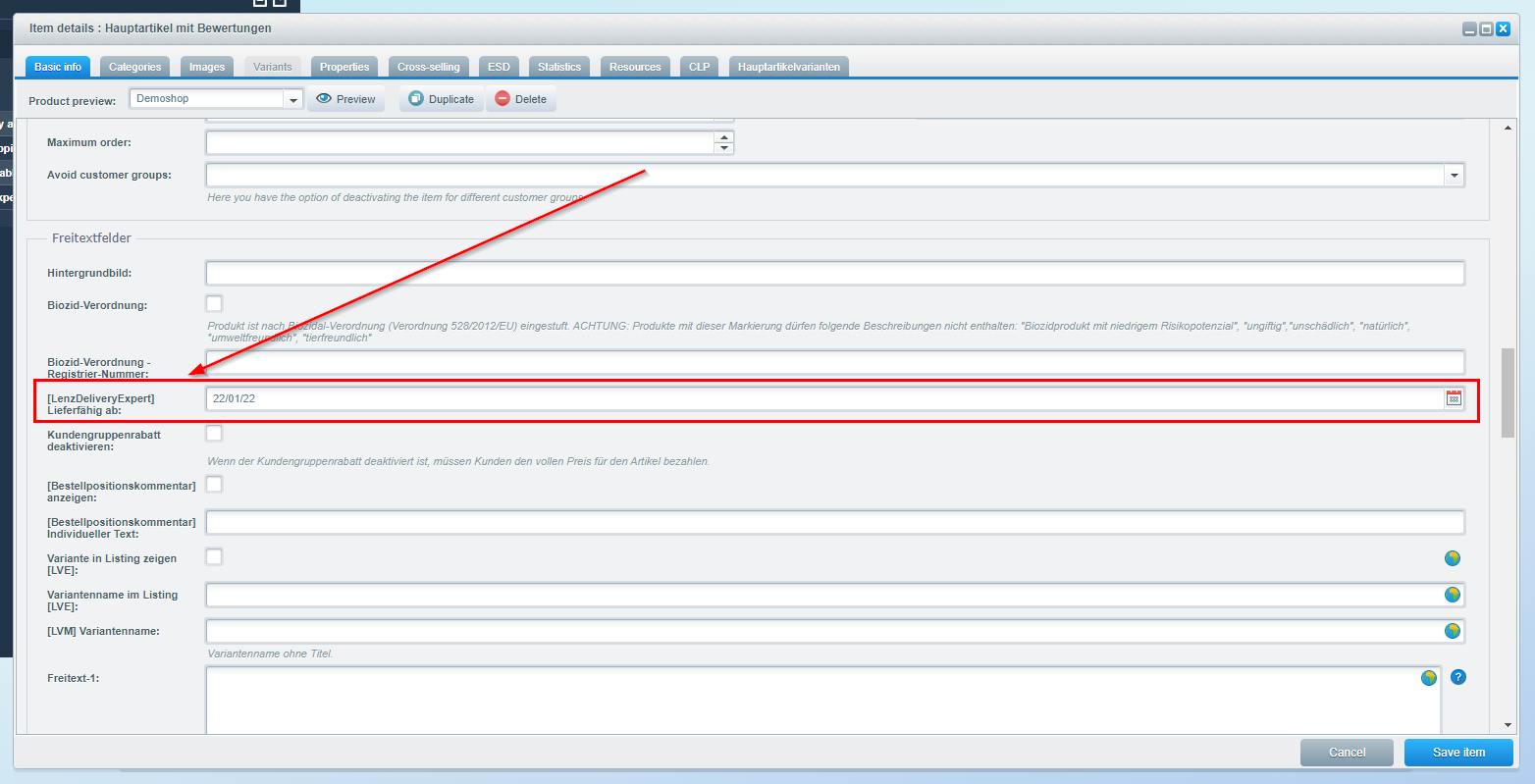
Task: Click the Save item button
Action: pos(1458,753)
